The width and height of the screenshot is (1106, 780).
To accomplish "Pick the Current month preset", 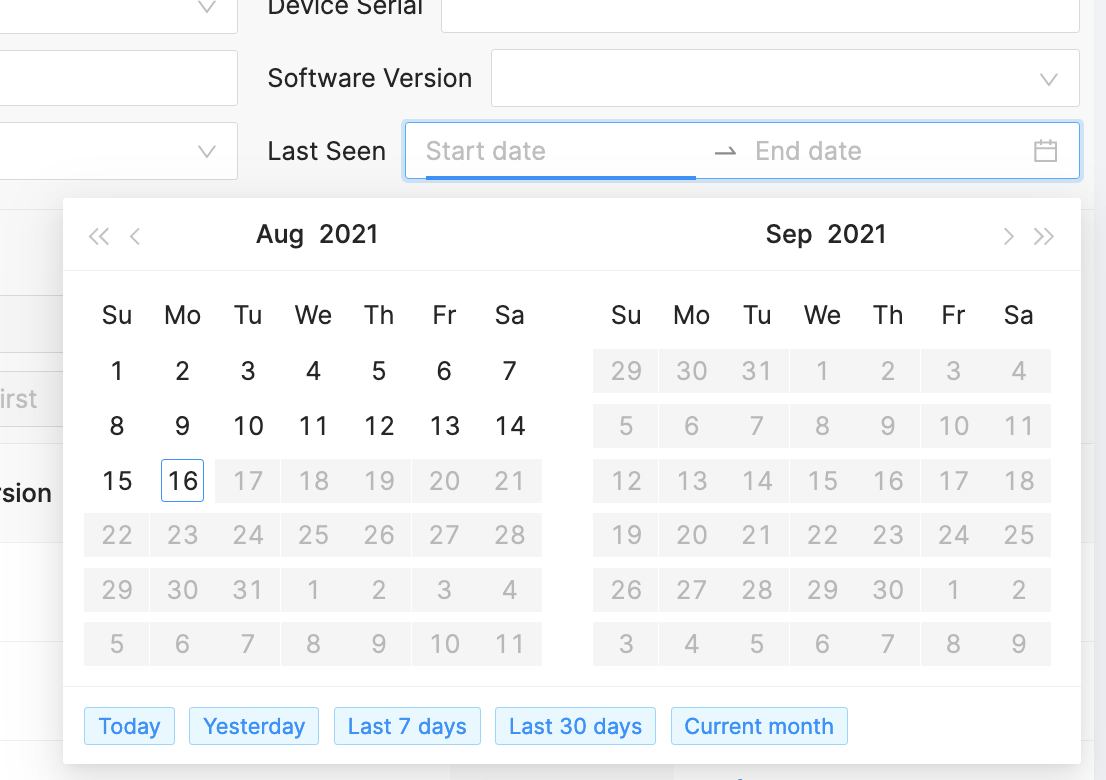I will [759, 726].
